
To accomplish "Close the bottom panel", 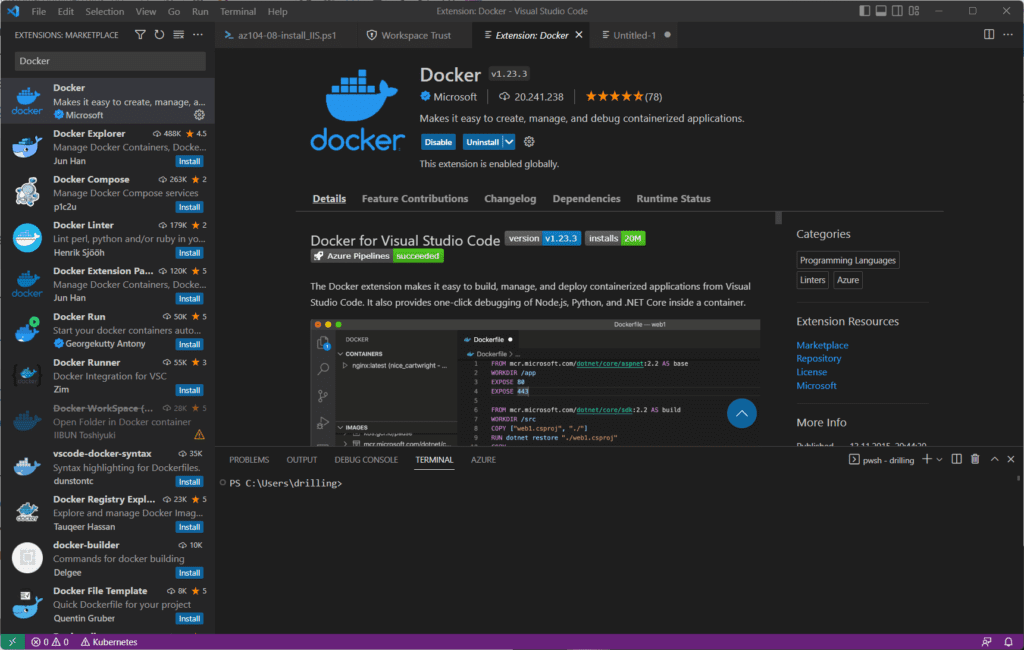I will tap(1011, 459).
